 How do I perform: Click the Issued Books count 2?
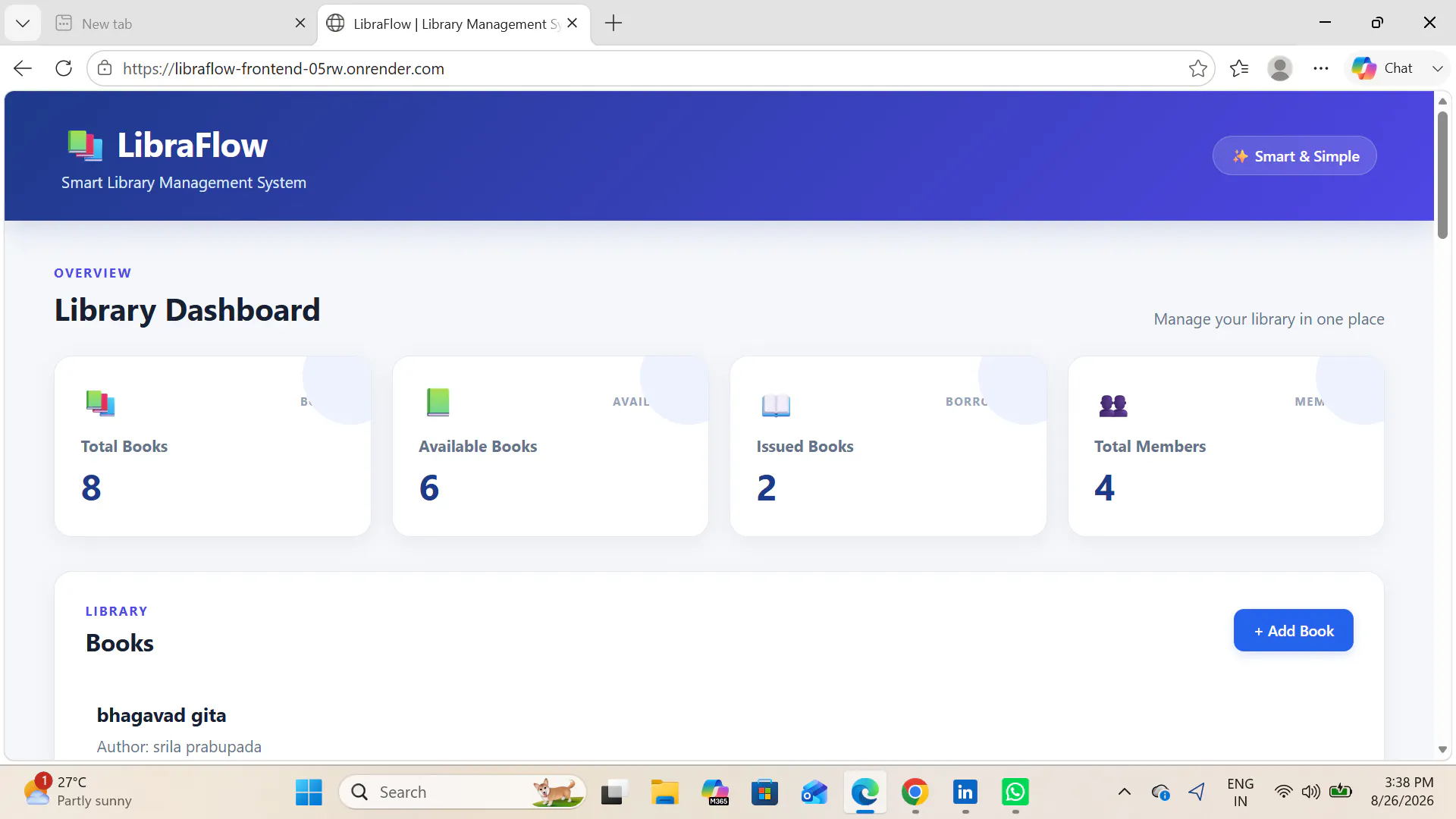coord(767,488)
